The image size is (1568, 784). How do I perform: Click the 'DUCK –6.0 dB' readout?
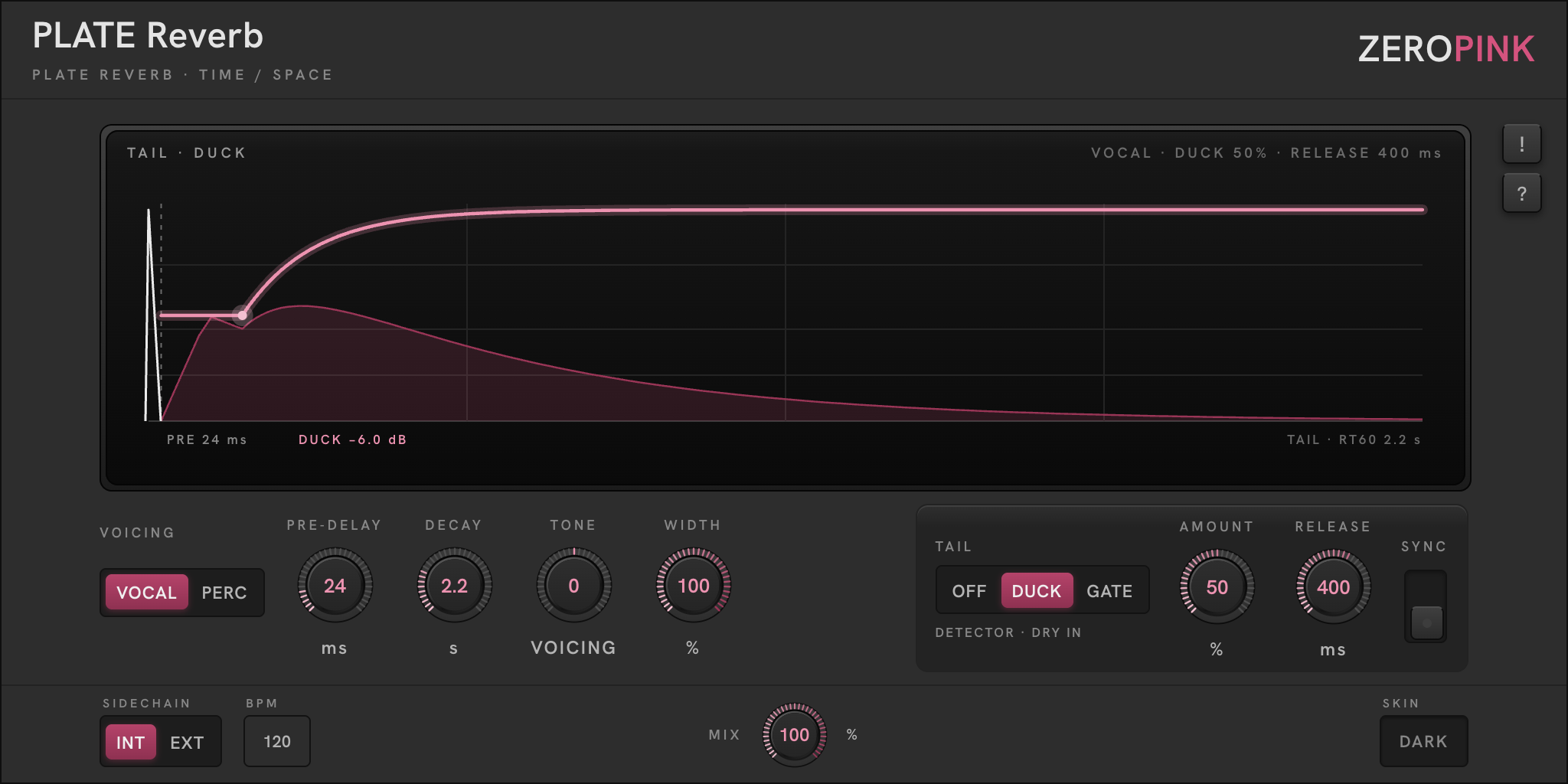[x=352, y=439]
